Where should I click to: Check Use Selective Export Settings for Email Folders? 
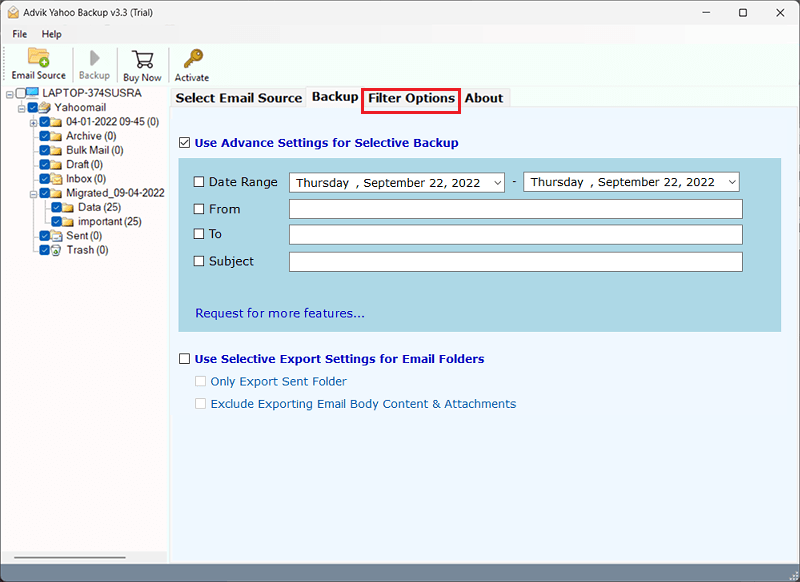[x=185, y=359]
